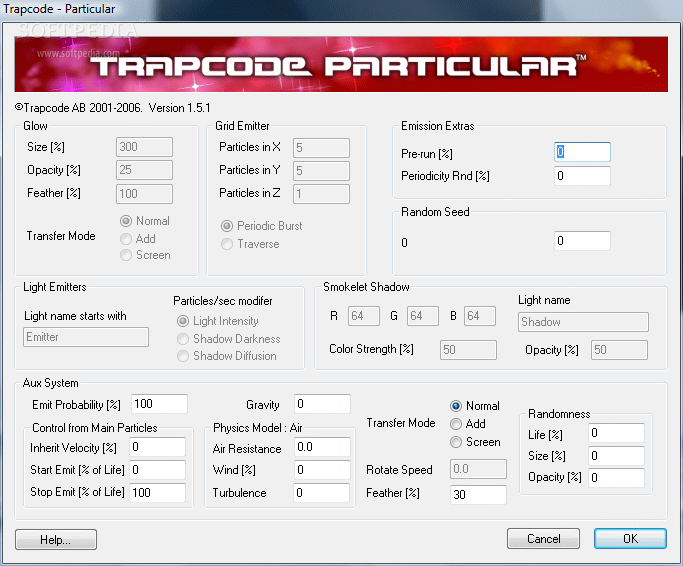This screenshot has height=566, width=683.
Task: Click the Smokelet Shadow R value field
Action: click(x=364, y=316)
